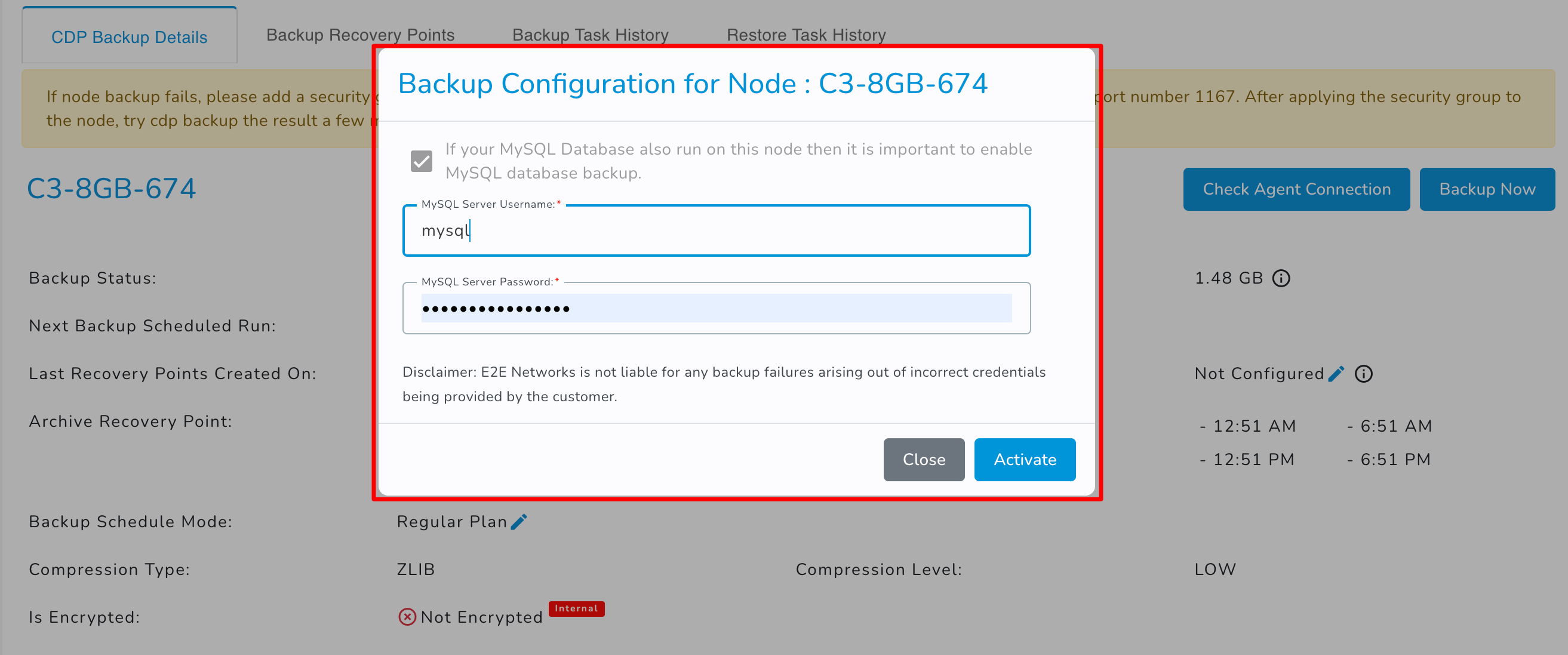1568x655 pixels.
Task: Open the Restore Task History tab
Action: tap(806, 35)
